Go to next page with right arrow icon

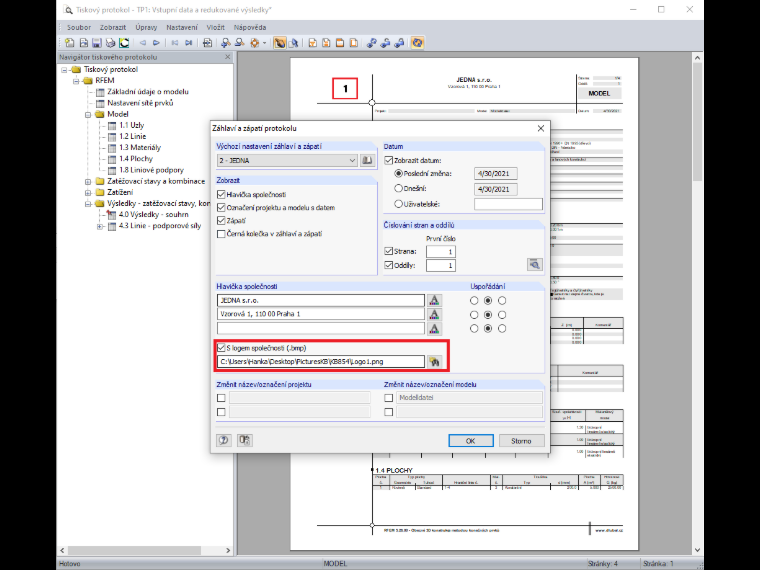tap(156, 43)
